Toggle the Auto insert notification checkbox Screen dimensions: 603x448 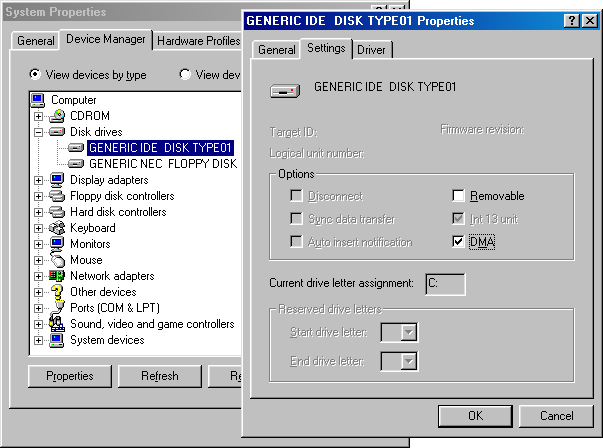(x=296, y=242)
